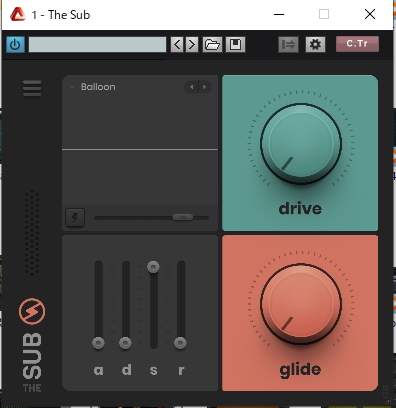Image resolution: width=396 pixels, height=408 pixels.
Task: Save preset with the floppy disk icon
Action: pyautogui.click(x=235, y=45)
